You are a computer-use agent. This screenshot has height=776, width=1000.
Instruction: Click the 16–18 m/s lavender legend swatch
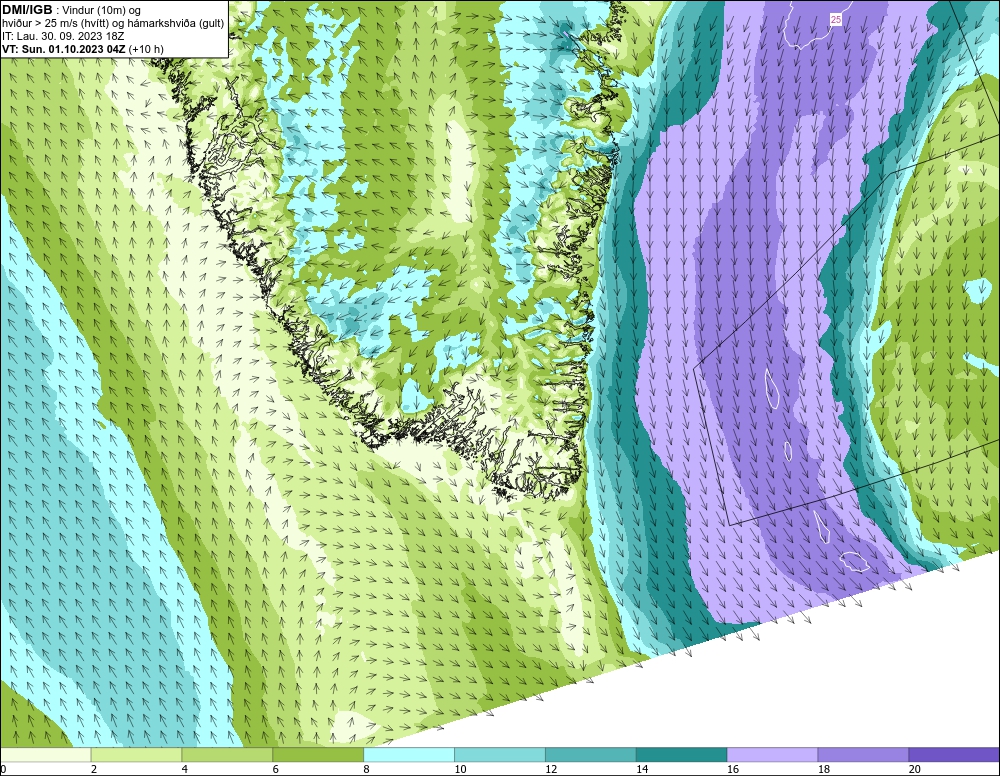772,755
